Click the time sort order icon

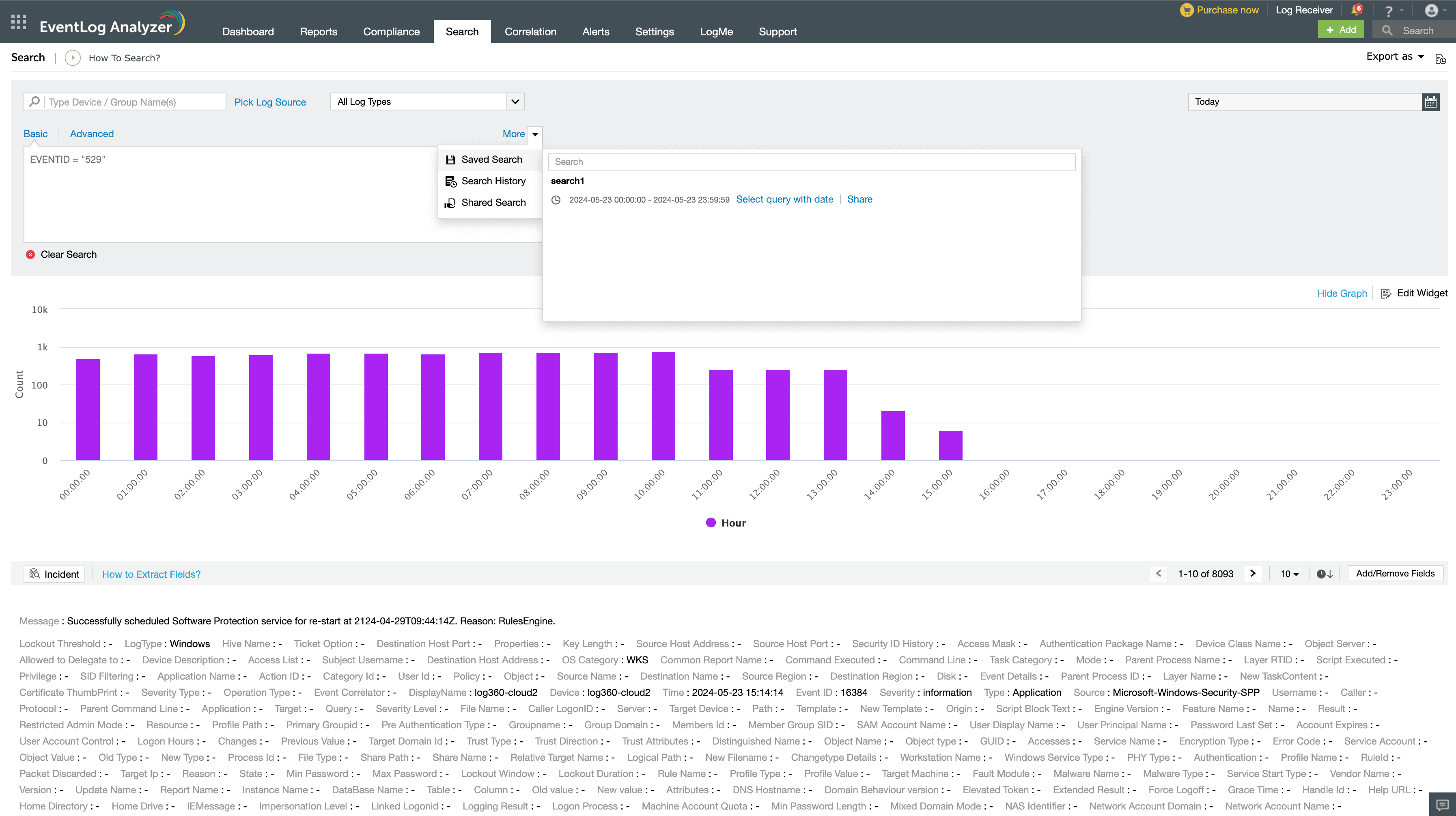(1324, 574)
